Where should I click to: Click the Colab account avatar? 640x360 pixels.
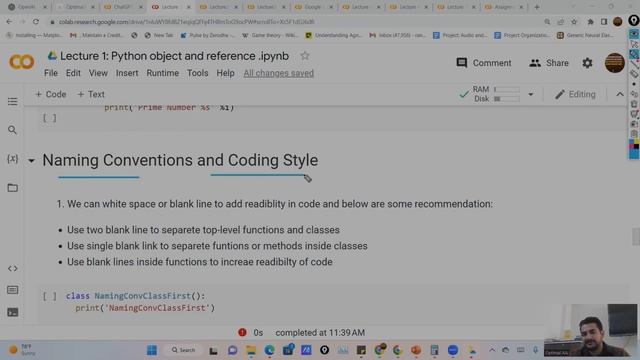coord(614,63)
